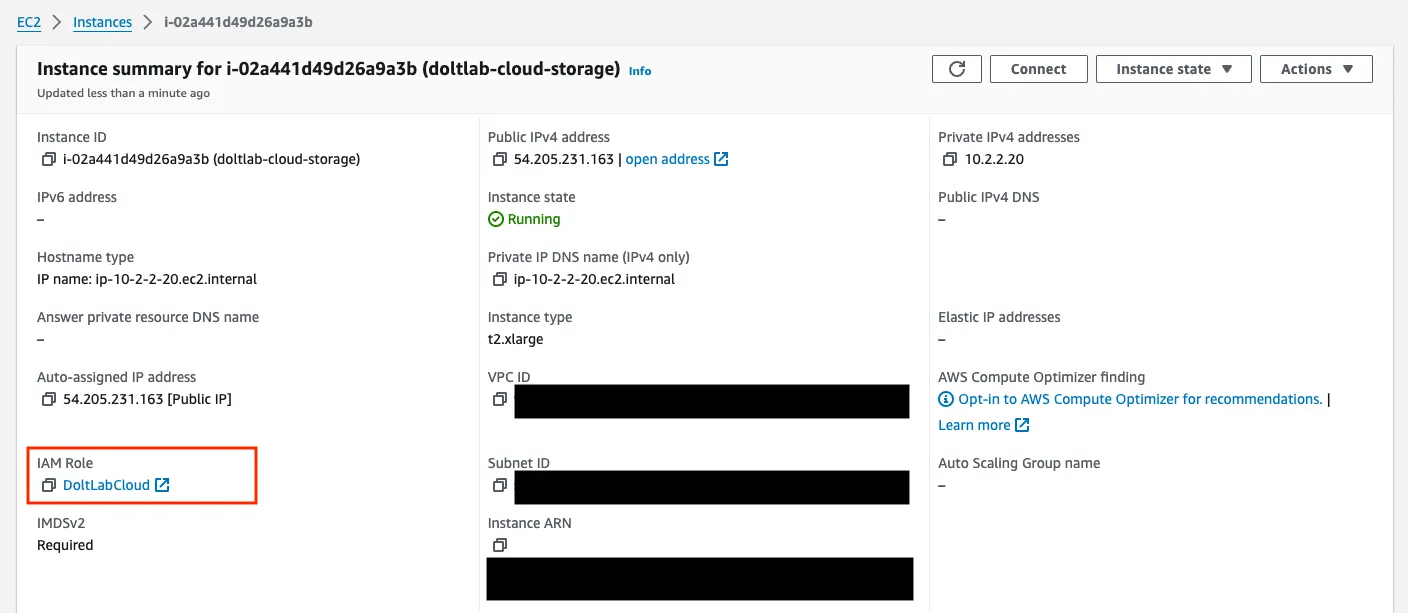Navigate to Instances breadcrumb link
The width and height of the screenshot is (1408, 613).
coord(102,22)
